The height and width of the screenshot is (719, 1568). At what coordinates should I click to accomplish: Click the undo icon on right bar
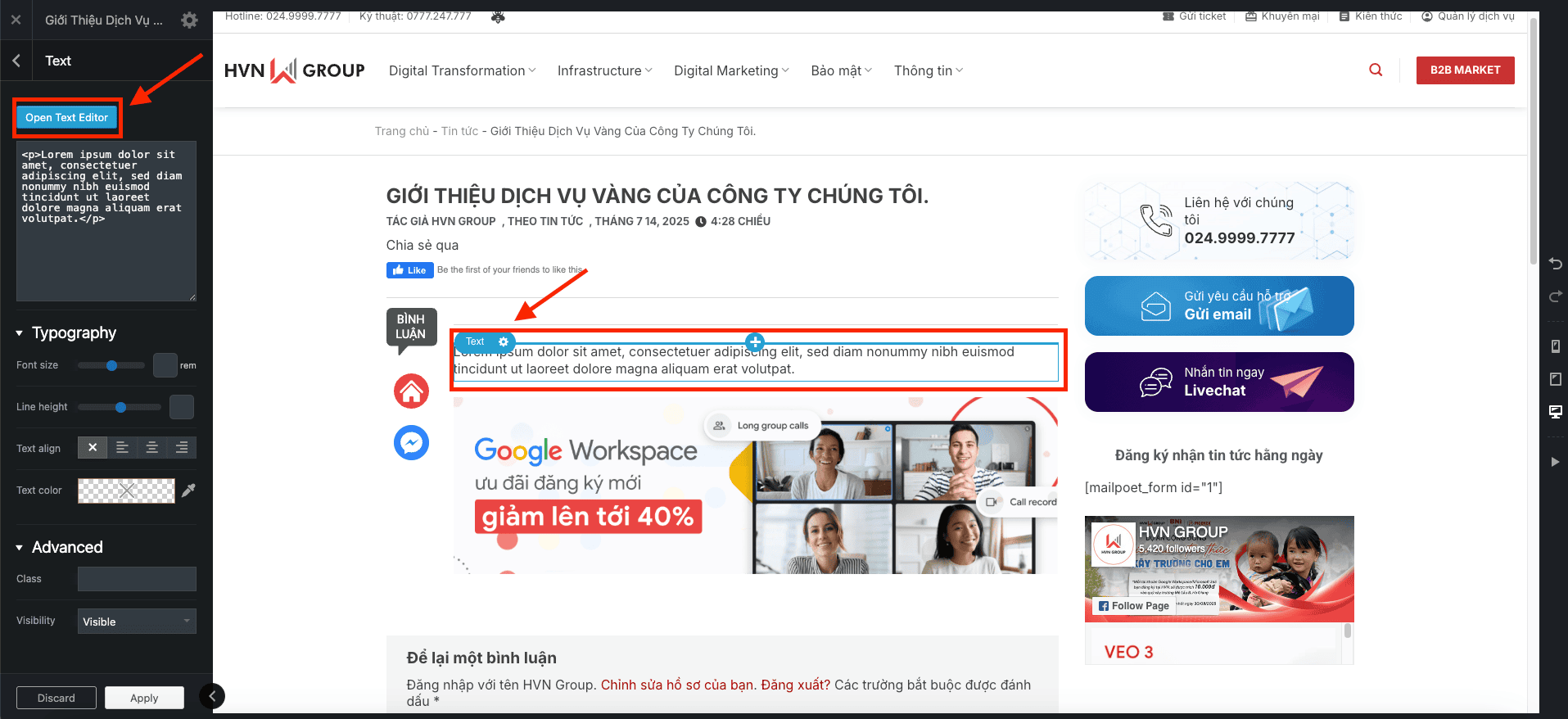coord(1555,264)
